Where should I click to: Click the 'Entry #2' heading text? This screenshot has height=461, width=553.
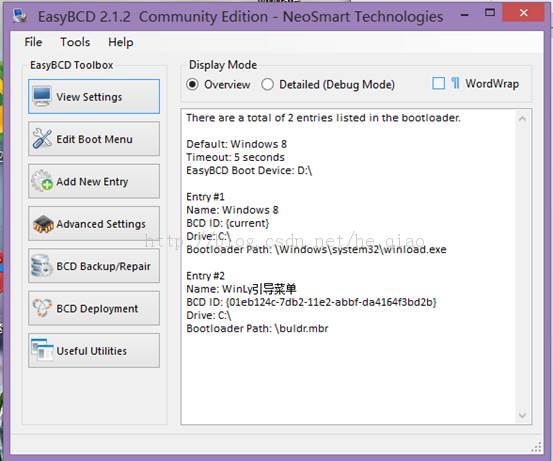(205, 275)
